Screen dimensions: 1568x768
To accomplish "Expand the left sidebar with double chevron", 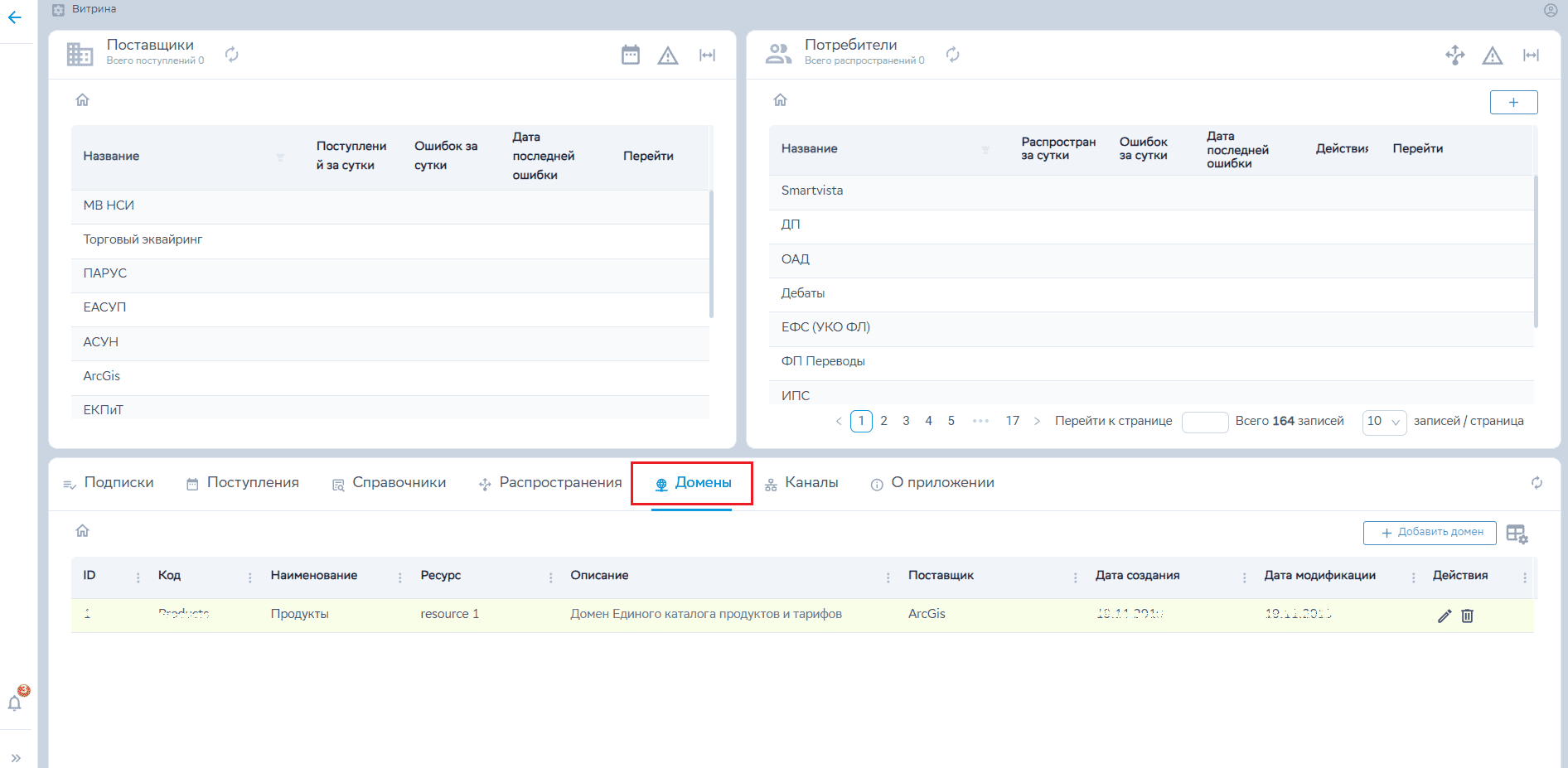I will click(15, 757).
